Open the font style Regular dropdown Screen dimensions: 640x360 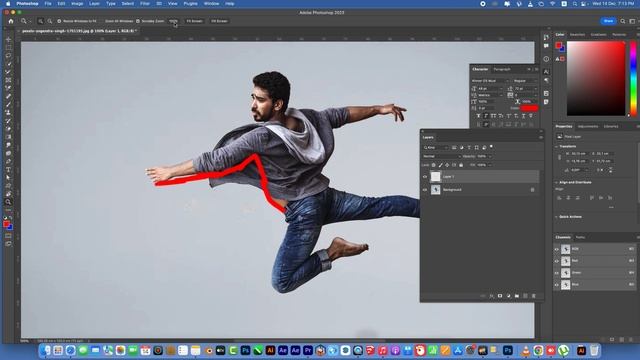click(525, 81)
